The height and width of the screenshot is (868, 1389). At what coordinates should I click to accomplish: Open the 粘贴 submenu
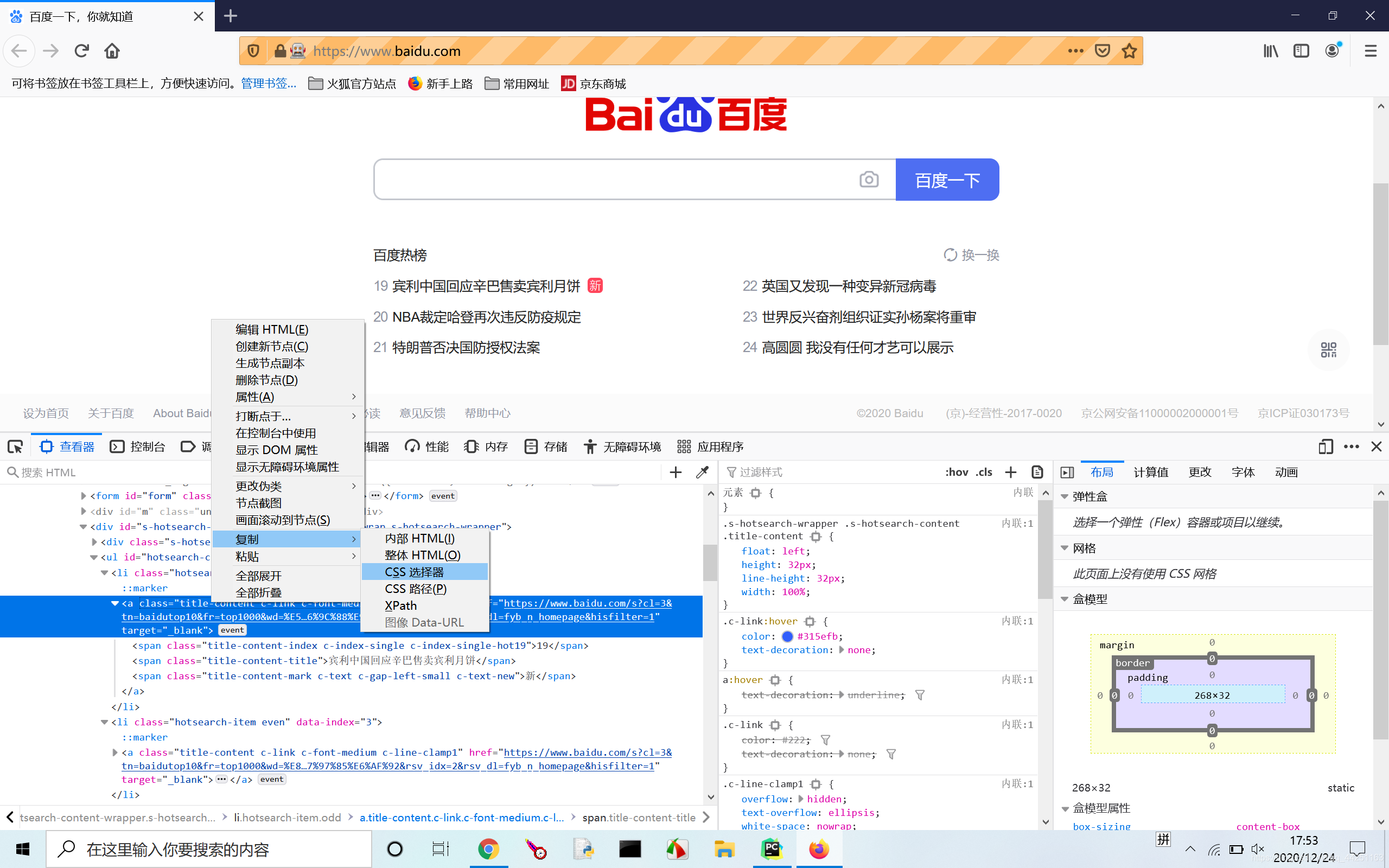pos(288,556)
